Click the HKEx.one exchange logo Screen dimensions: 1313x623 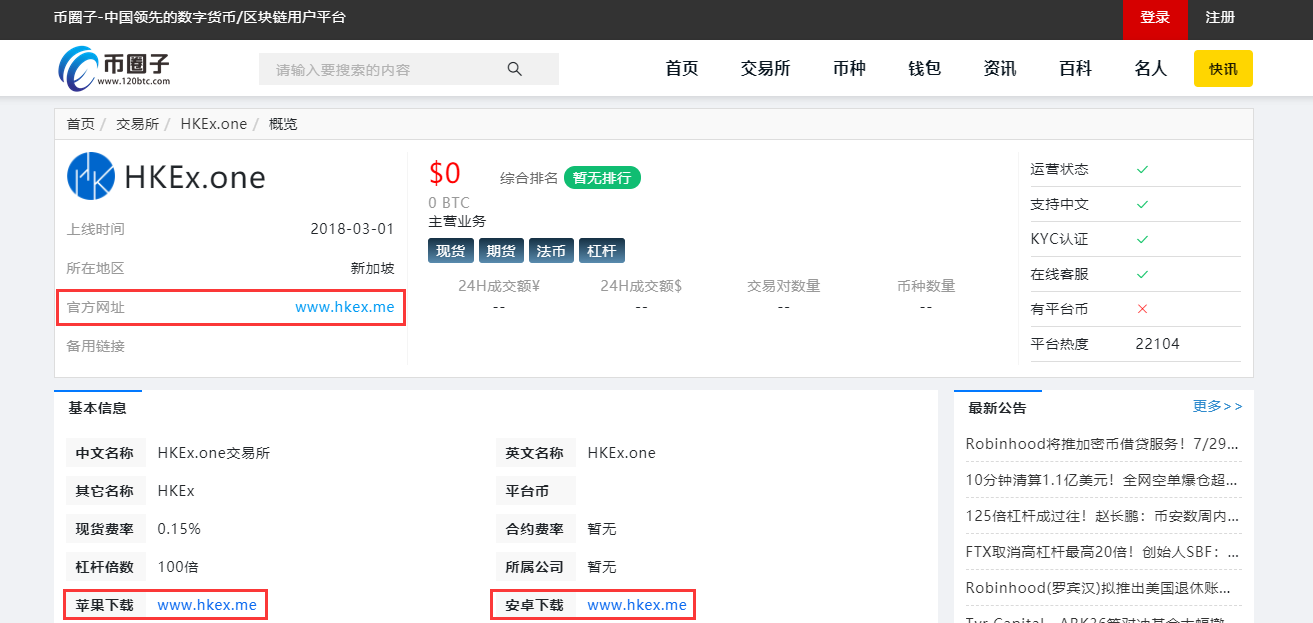[x=91, y=177]
